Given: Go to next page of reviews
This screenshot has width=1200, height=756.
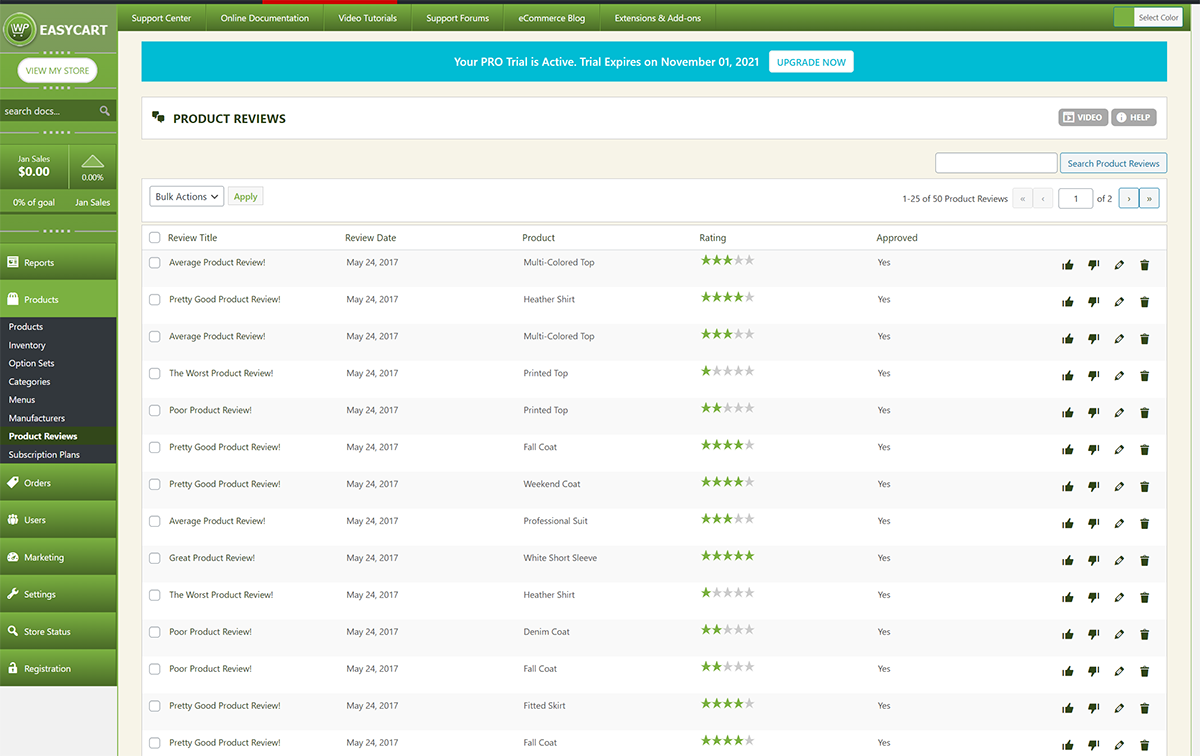Looking at the screenshot, I should pyautogui.click(x=1128, y=198).
